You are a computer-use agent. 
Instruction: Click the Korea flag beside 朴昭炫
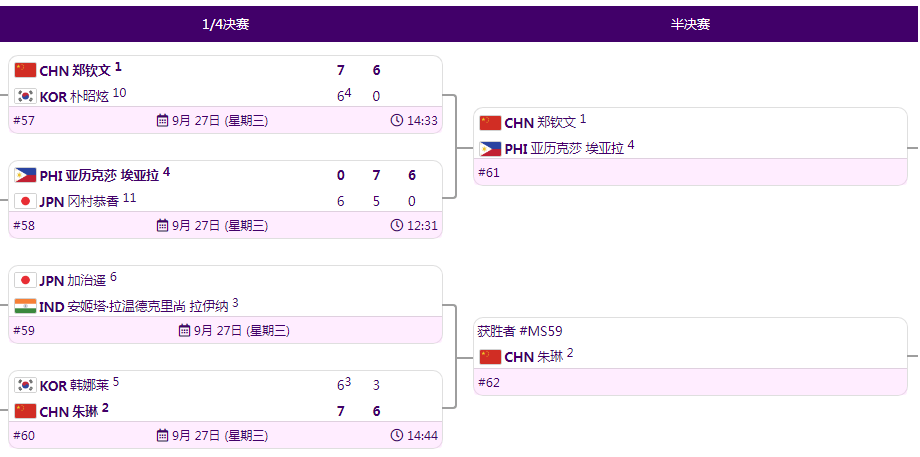[x=25, y=96]
